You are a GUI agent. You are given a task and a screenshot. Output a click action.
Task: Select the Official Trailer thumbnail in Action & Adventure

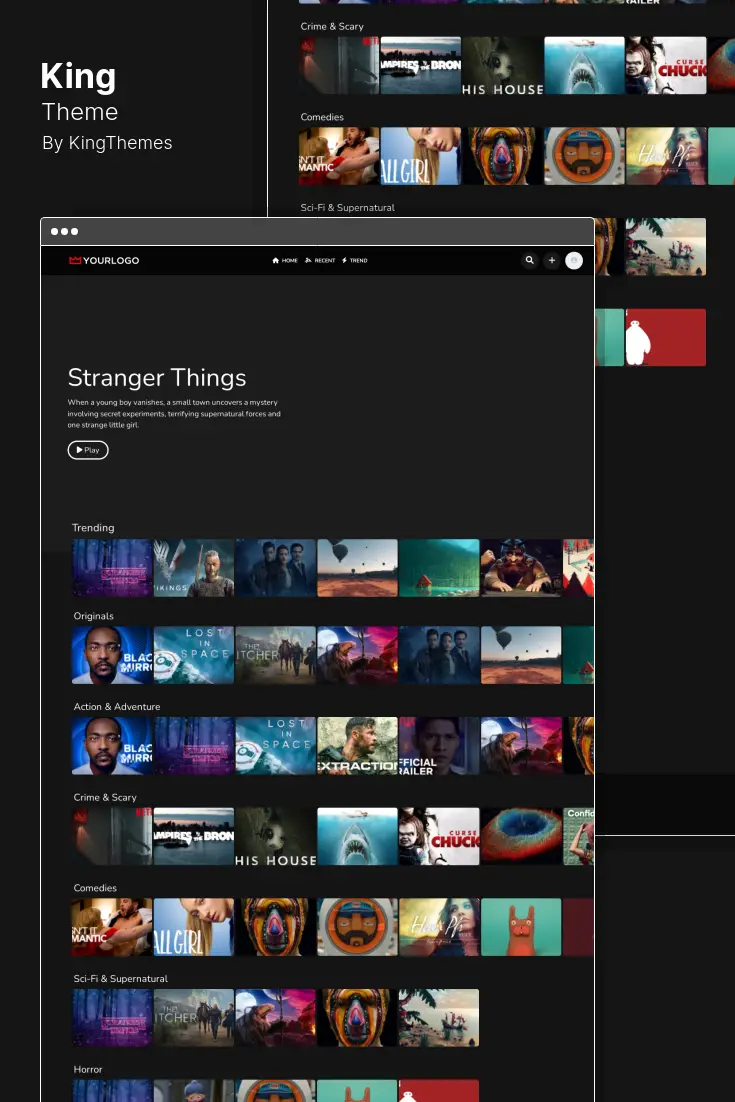(439, 746)
